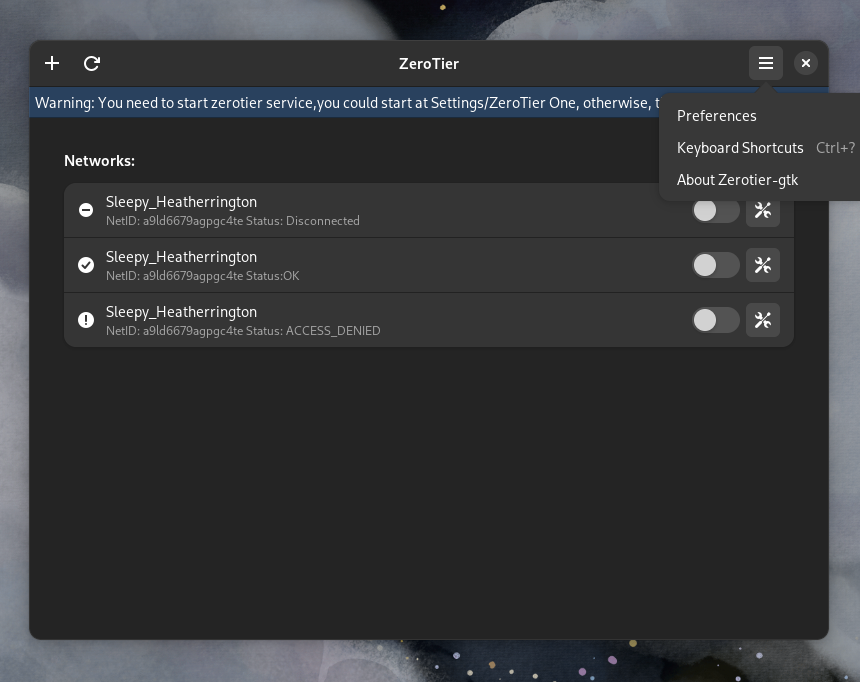This screenshot has width=860, height=682.
Task: Refresh the network list
Action: point(92,64)
